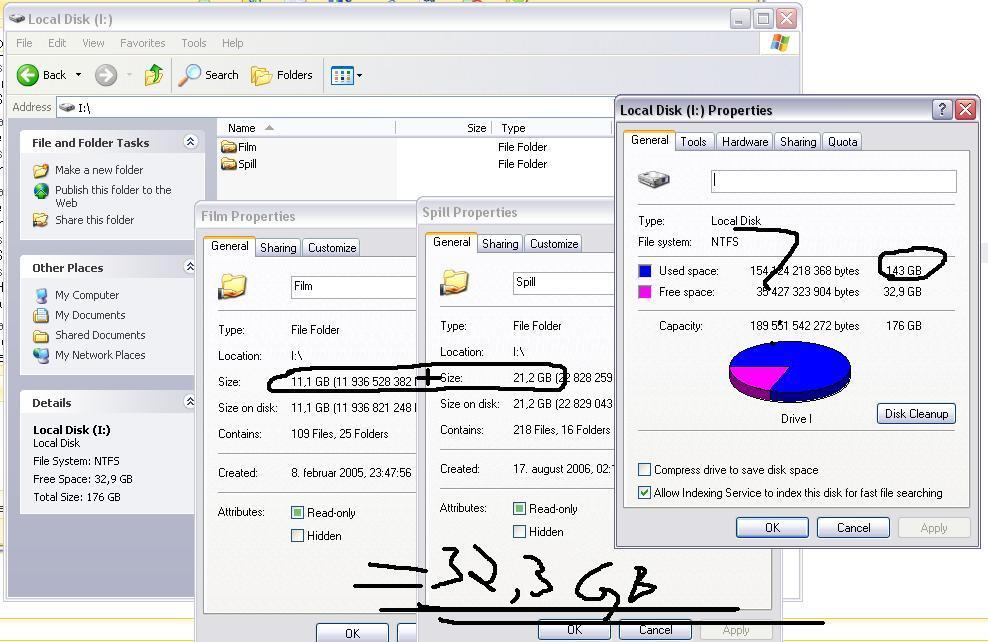Open My Documents icon in Other Places
Screen dimensions: 988x642
(42, 315)
